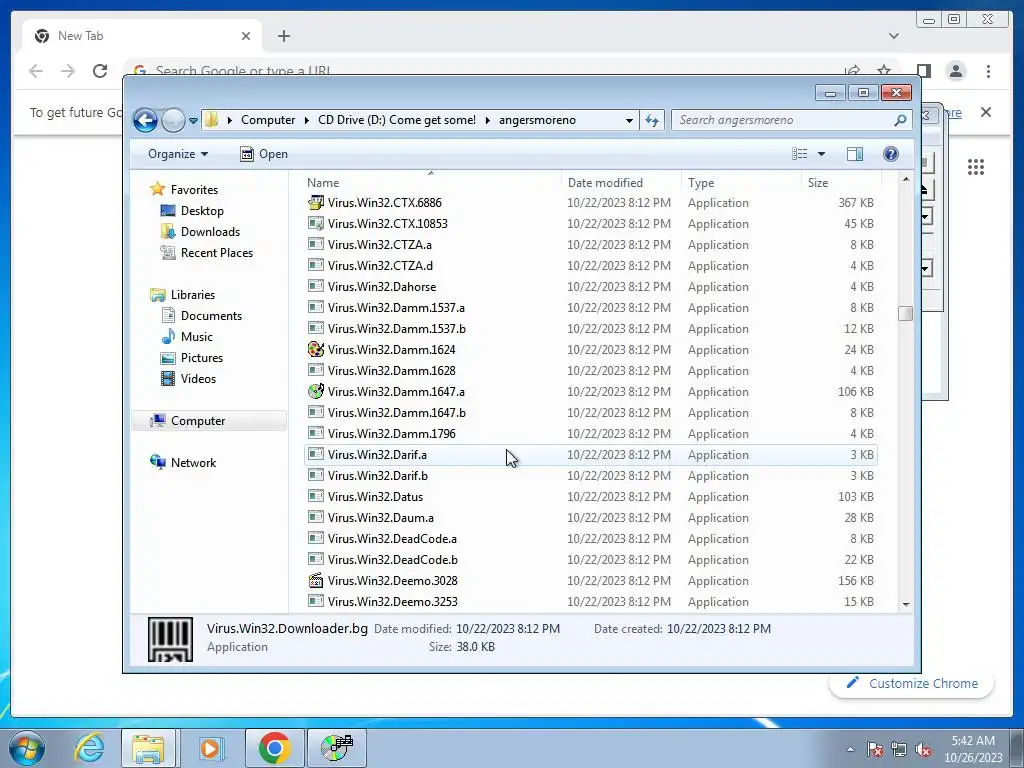The image size is (1024, 768).
Task: Select Favorites in the navigation pane
Action: [x=194, y=189]
